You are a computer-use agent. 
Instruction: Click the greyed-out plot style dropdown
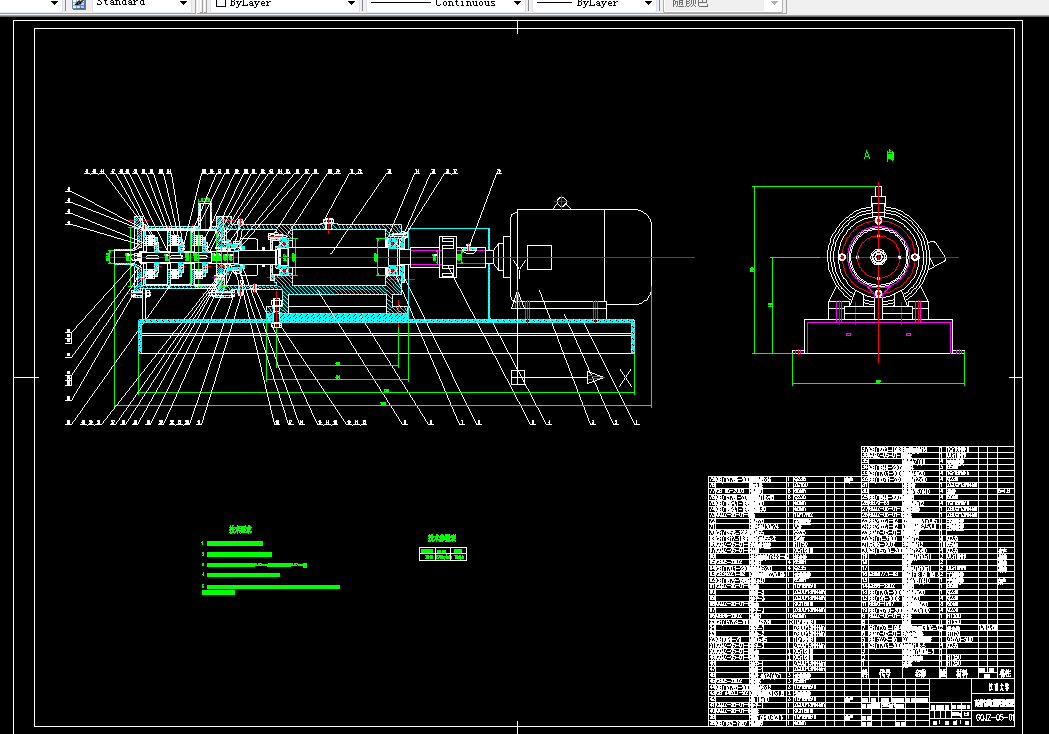[x=723, y=4]
